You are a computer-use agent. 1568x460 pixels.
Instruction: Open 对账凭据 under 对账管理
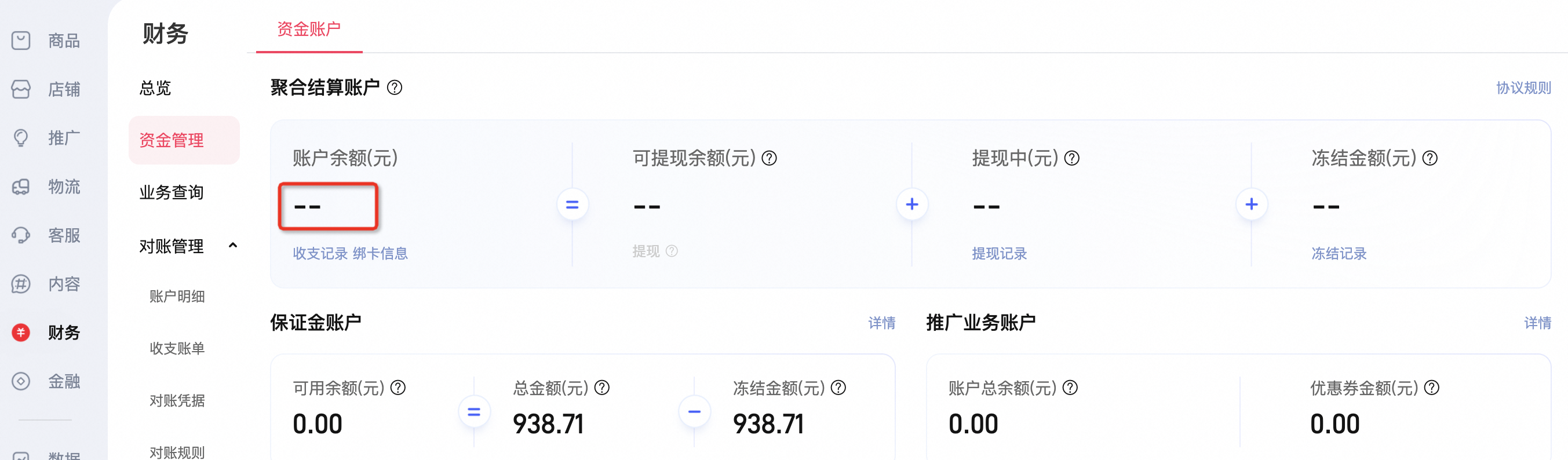pyautogui.click(x=177, y=401)
